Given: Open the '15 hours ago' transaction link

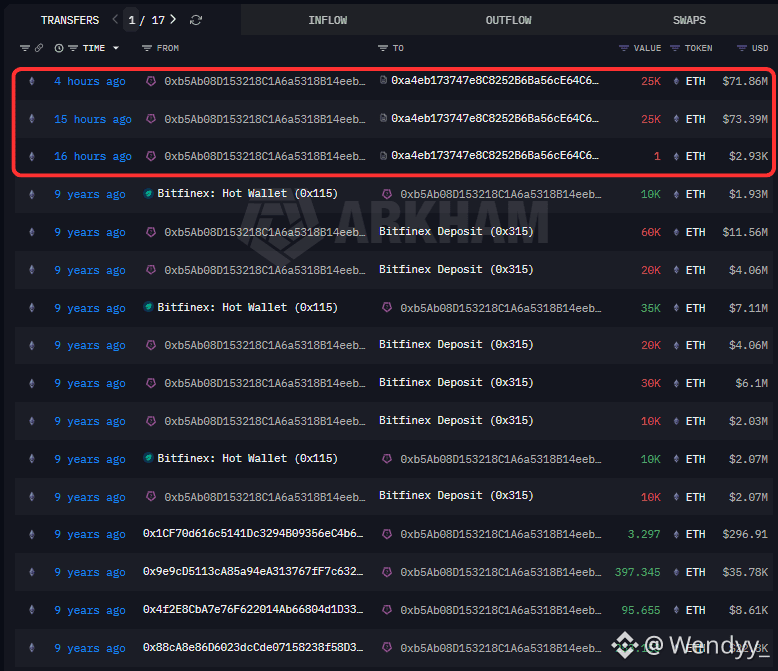Looking at the screenshot, I should (92, 119).
